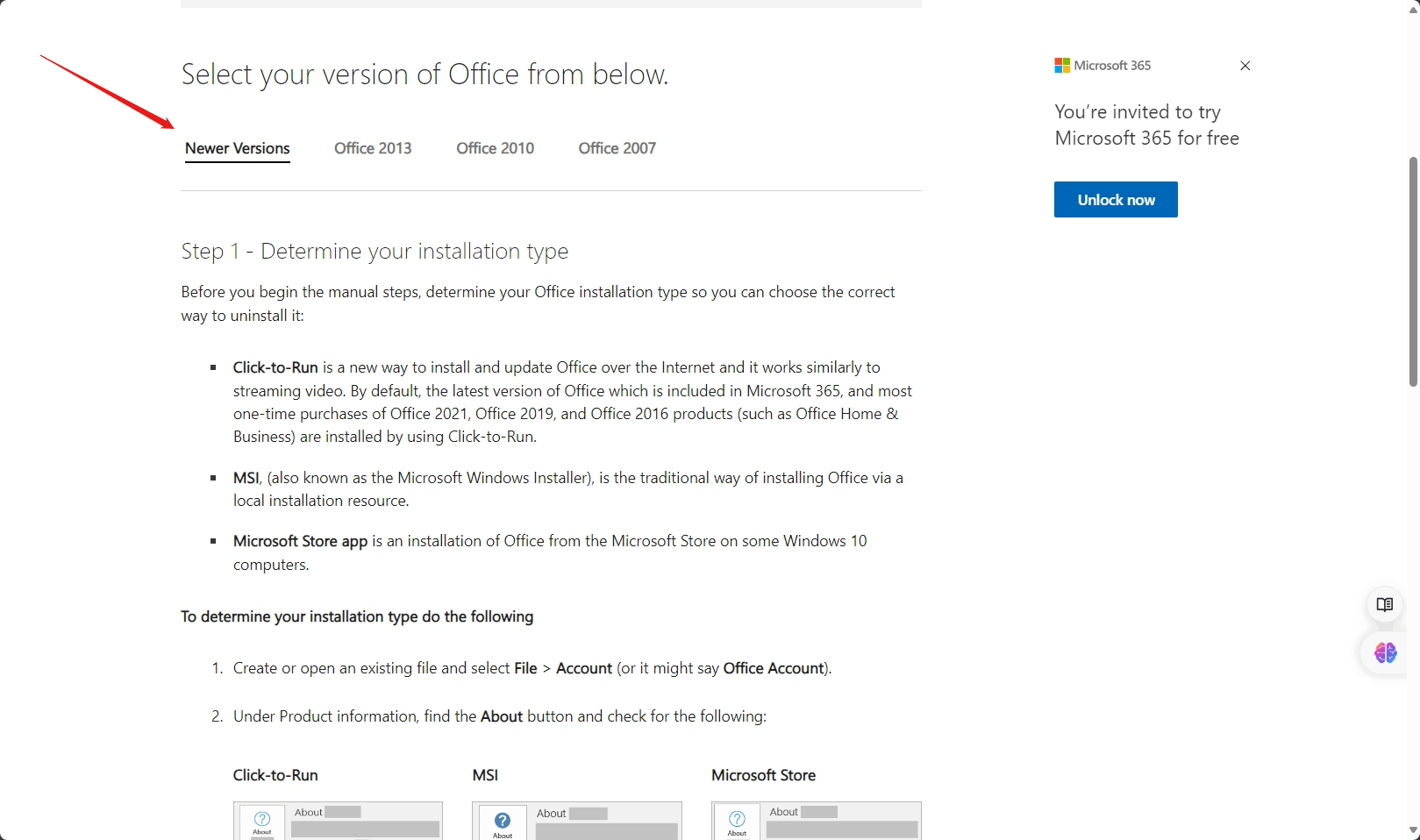The image size is (1420, 840).
Task: Click the dark blue MSI About icon
Action: coord(503,822)
